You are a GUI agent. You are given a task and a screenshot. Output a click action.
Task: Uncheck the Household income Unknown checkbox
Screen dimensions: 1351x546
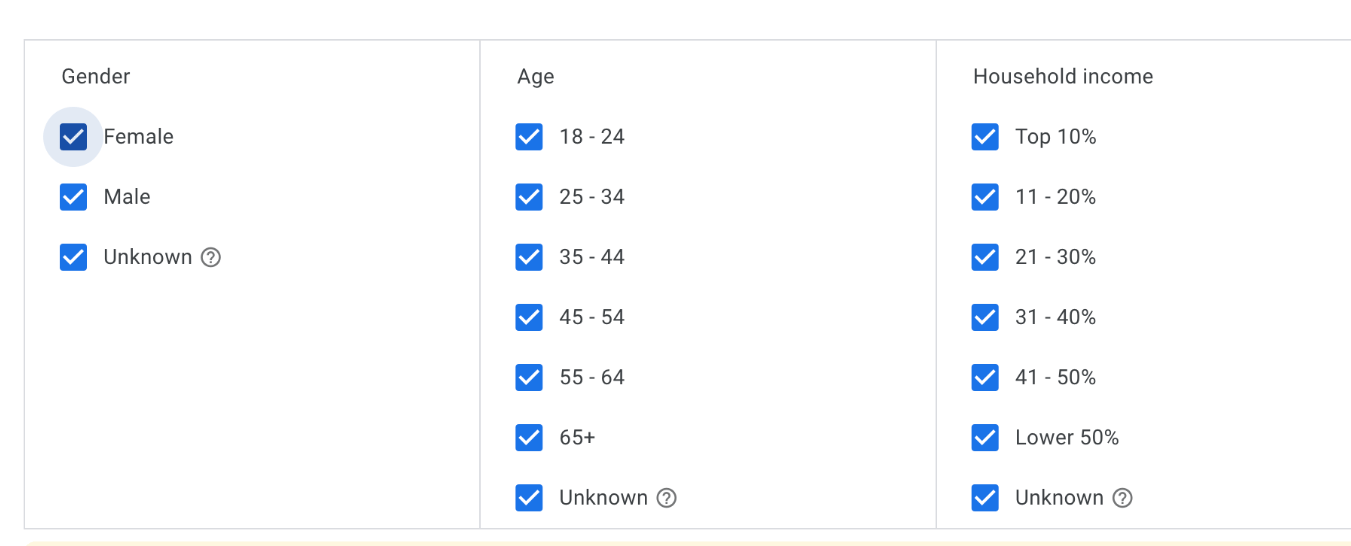[x=985, y=497]
